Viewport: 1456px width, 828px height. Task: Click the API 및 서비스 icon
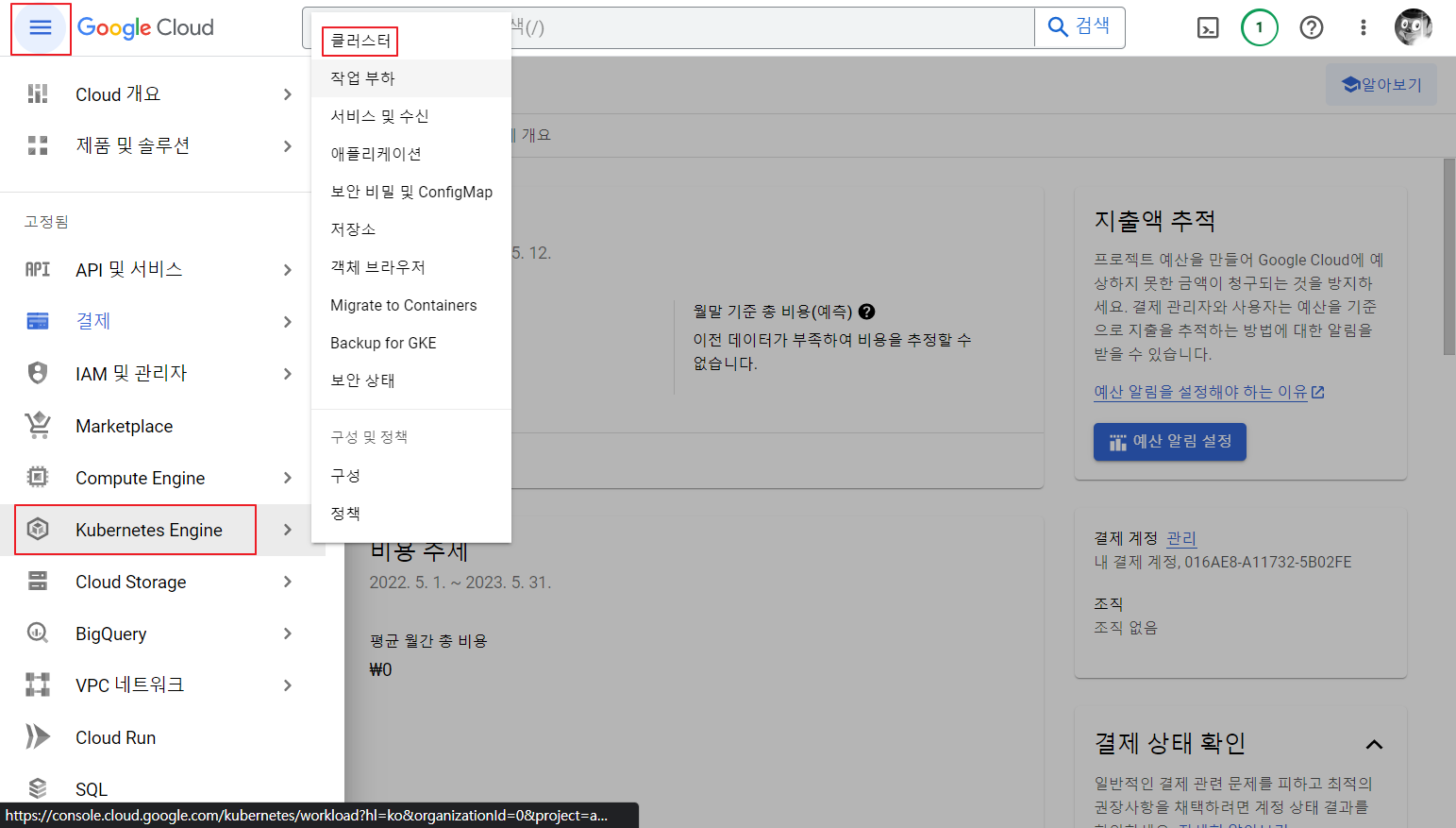point(38,269)
